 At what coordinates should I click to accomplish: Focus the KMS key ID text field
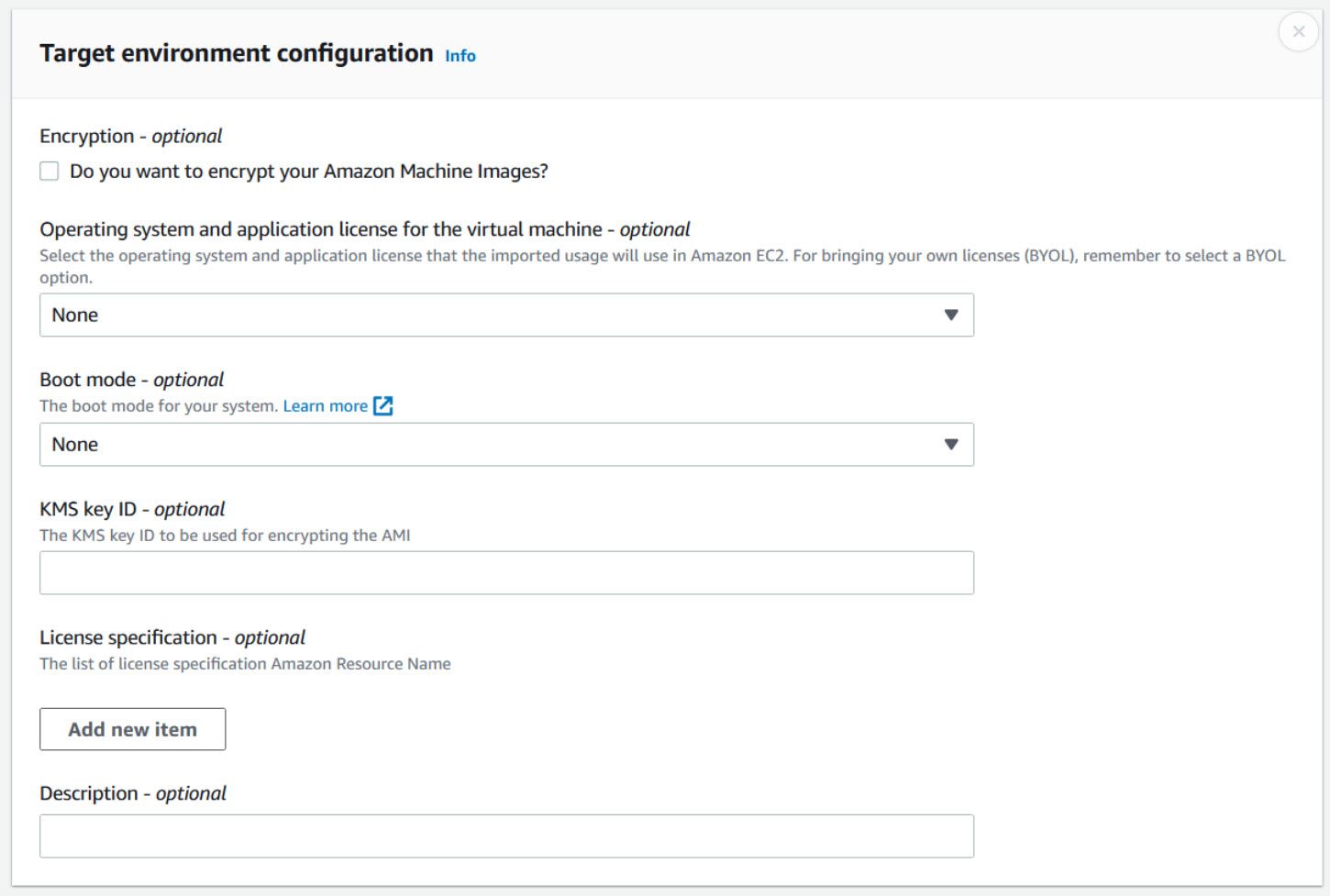pyautogui.click(x=506, y=573)
